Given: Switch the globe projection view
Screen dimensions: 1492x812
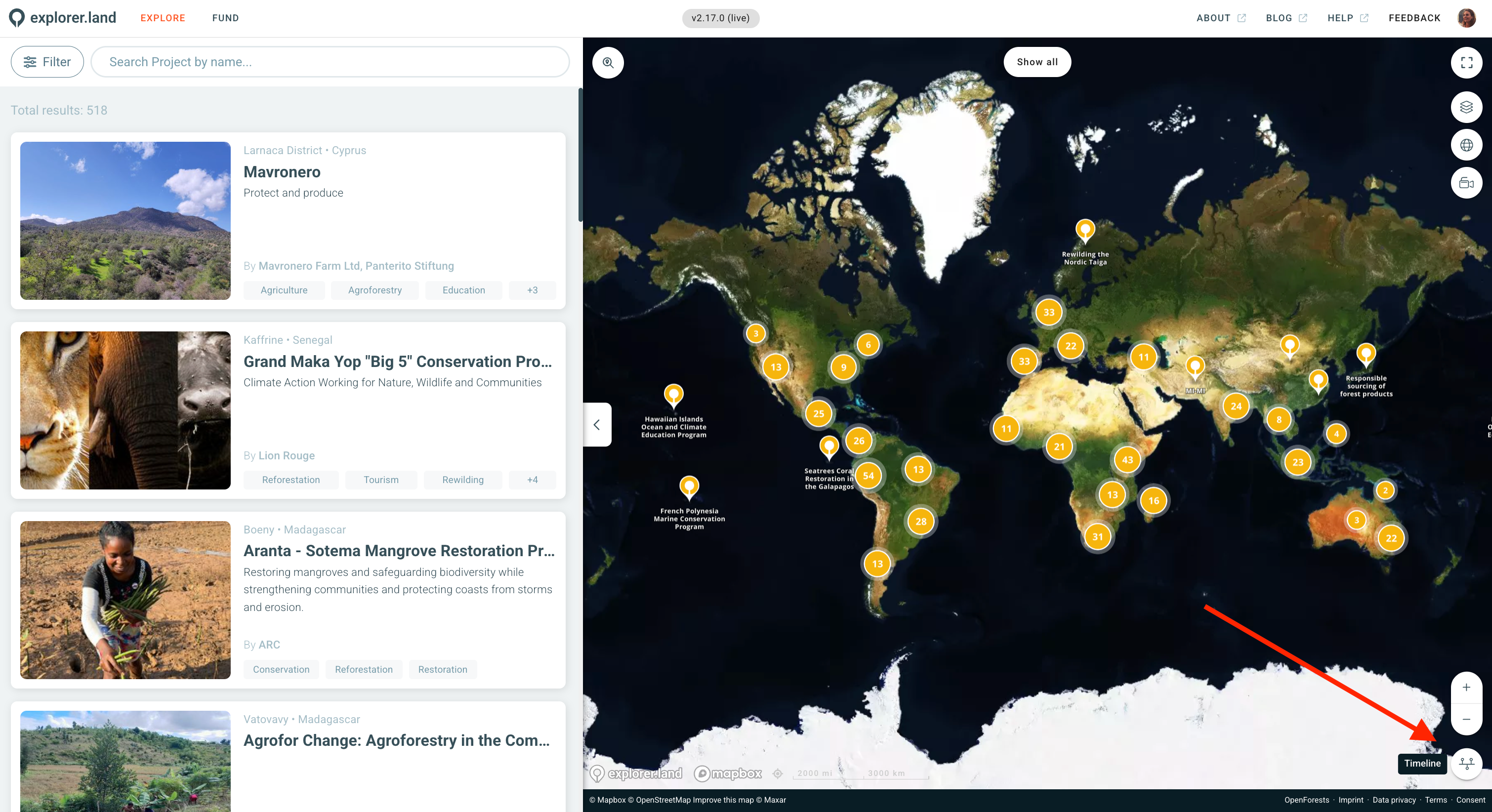Looking at the screenshot, I should tap(1466, 145).
